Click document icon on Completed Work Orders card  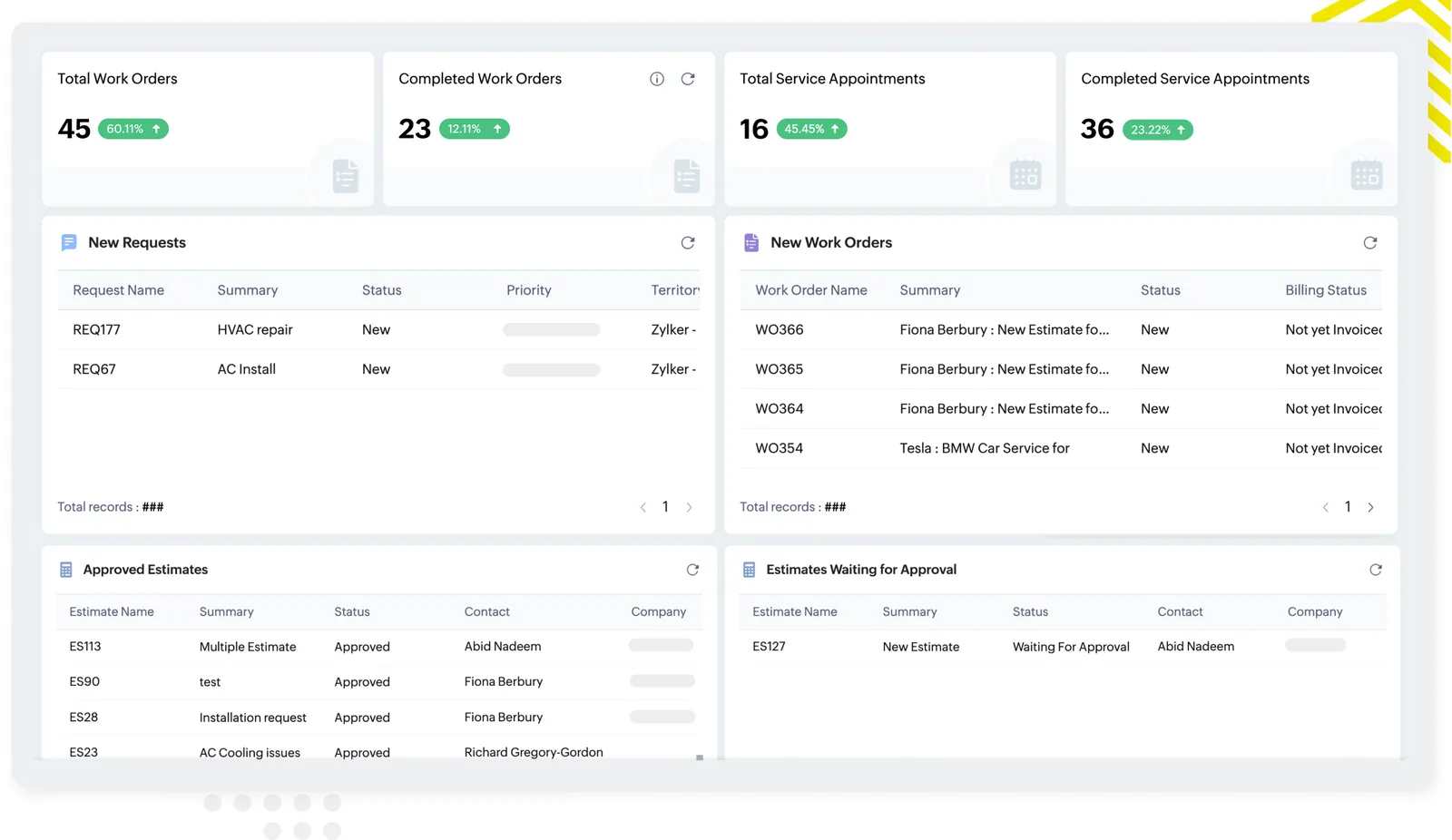pos(687,176)
